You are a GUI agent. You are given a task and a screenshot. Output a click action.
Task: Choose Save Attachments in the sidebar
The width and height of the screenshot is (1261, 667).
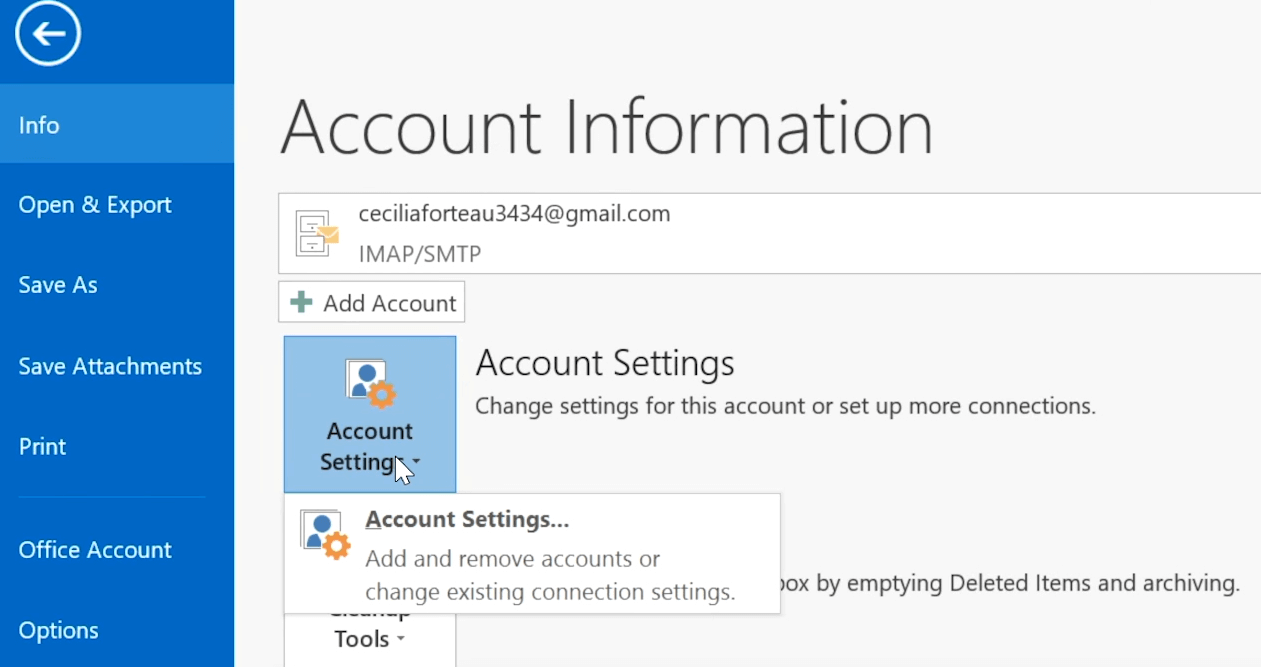pos(117,366)
